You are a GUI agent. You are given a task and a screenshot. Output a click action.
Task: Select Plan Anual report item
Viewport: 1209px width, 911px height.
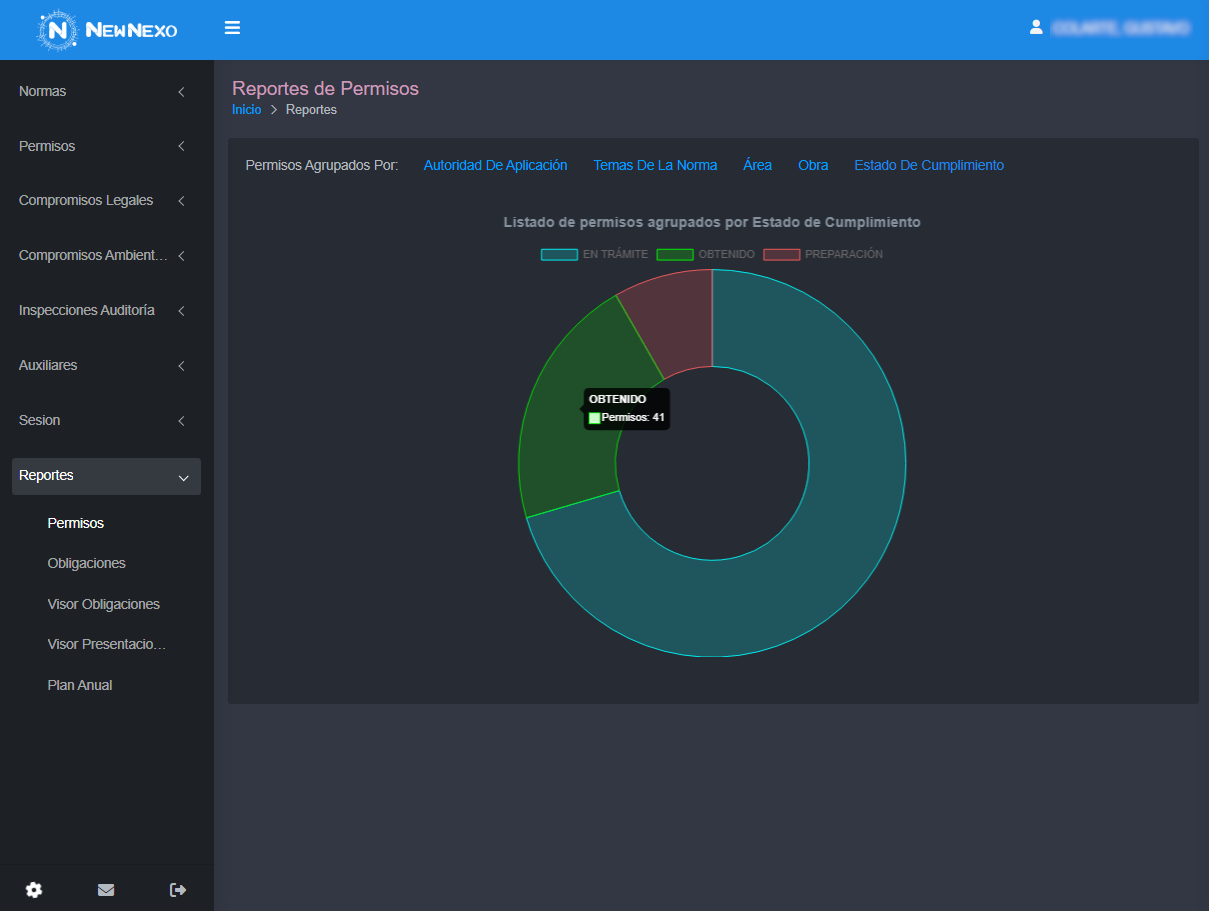click(80, 686)
